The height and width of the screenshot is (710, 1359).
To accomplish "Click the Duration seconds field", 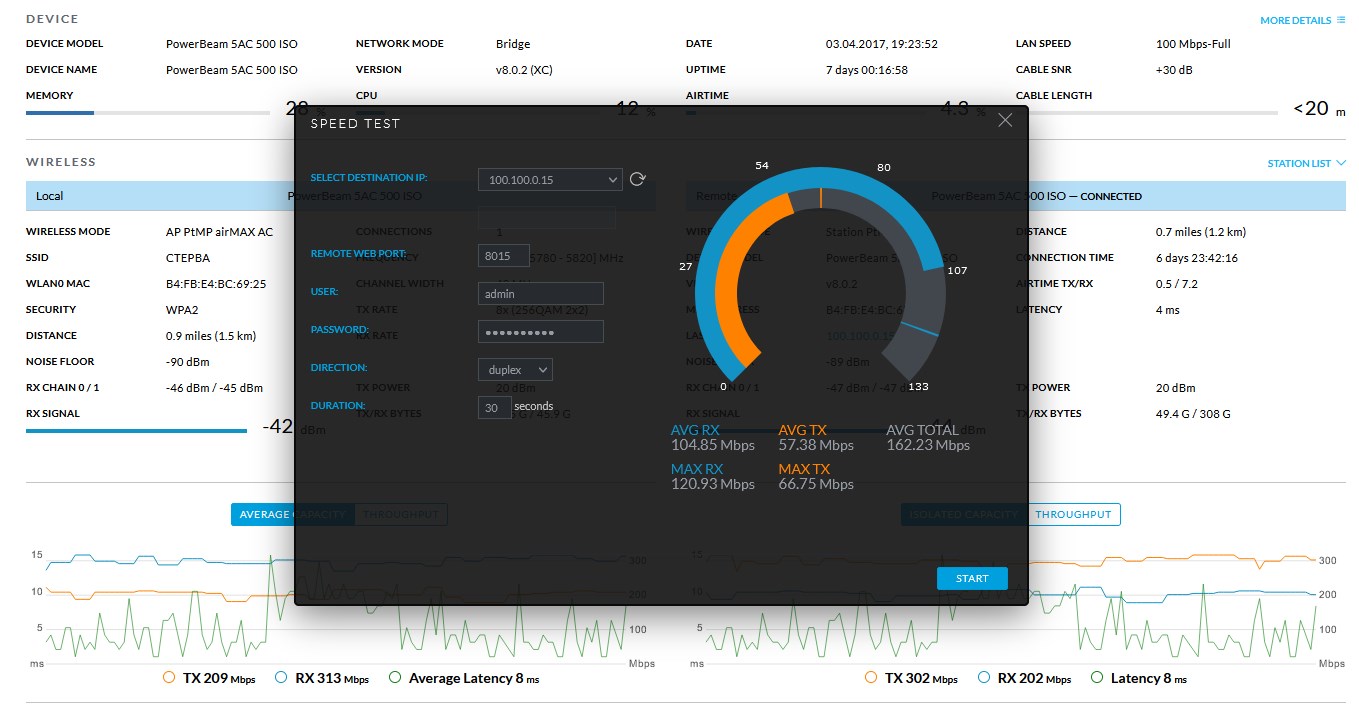I will [x=495, y=407].
